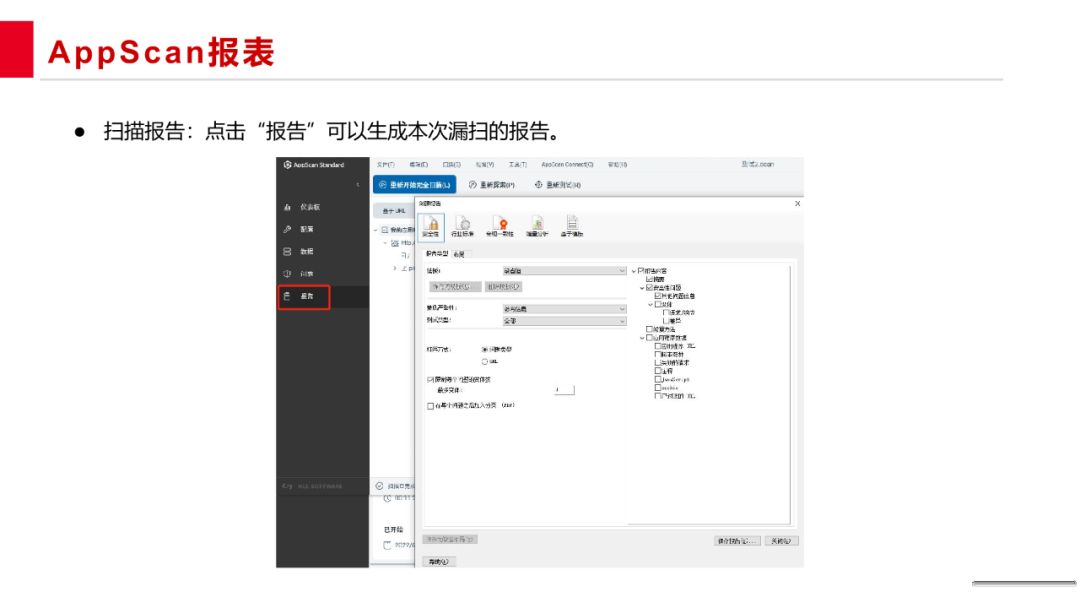
Task: Collapse the application data tree node
Action: [642, 338]
